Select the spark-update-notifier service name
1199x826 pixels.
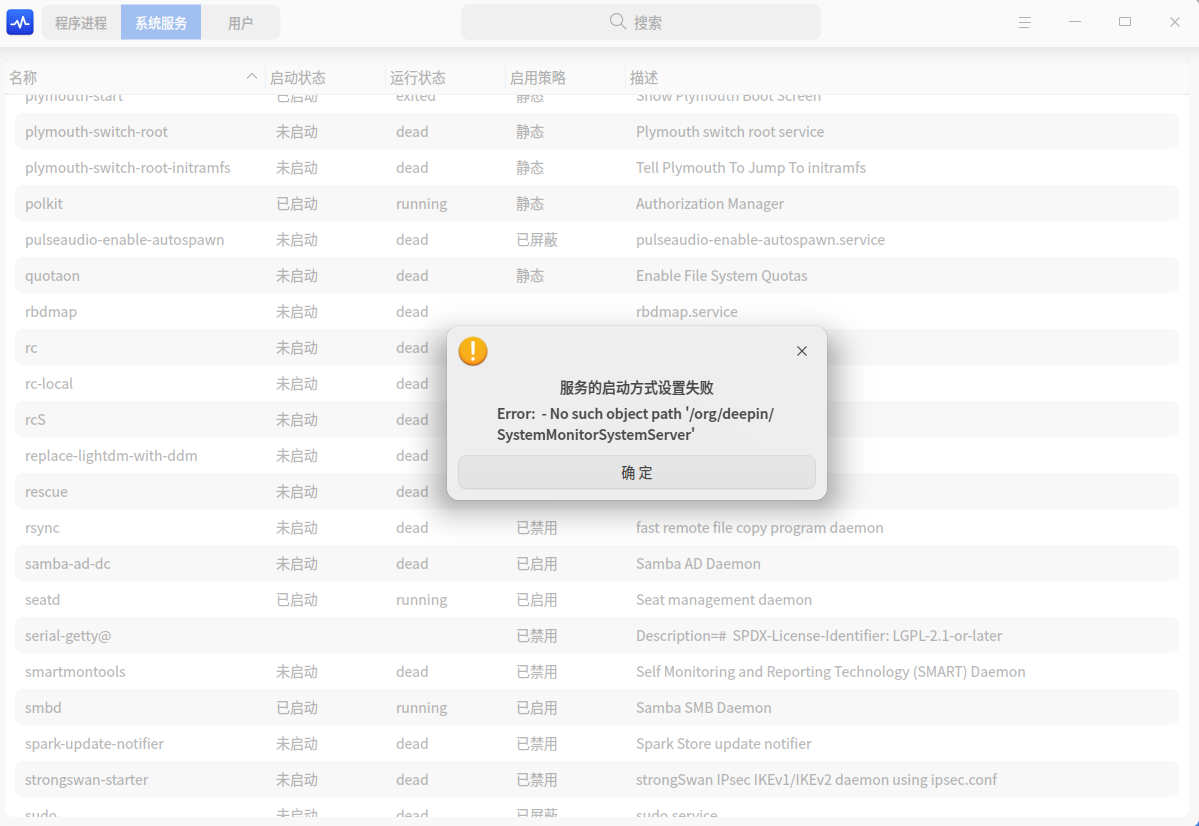pyautogui.click(x=95, y=743)
